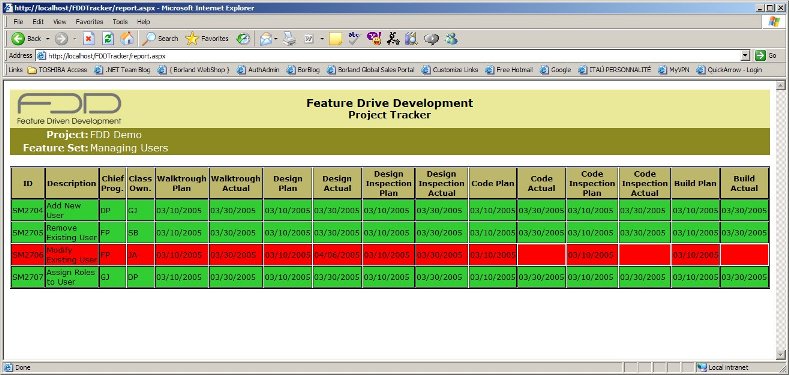Expand the Address bar dropdown arrow
The height and width of the screenshot is (375, 789).
[745, 55]
